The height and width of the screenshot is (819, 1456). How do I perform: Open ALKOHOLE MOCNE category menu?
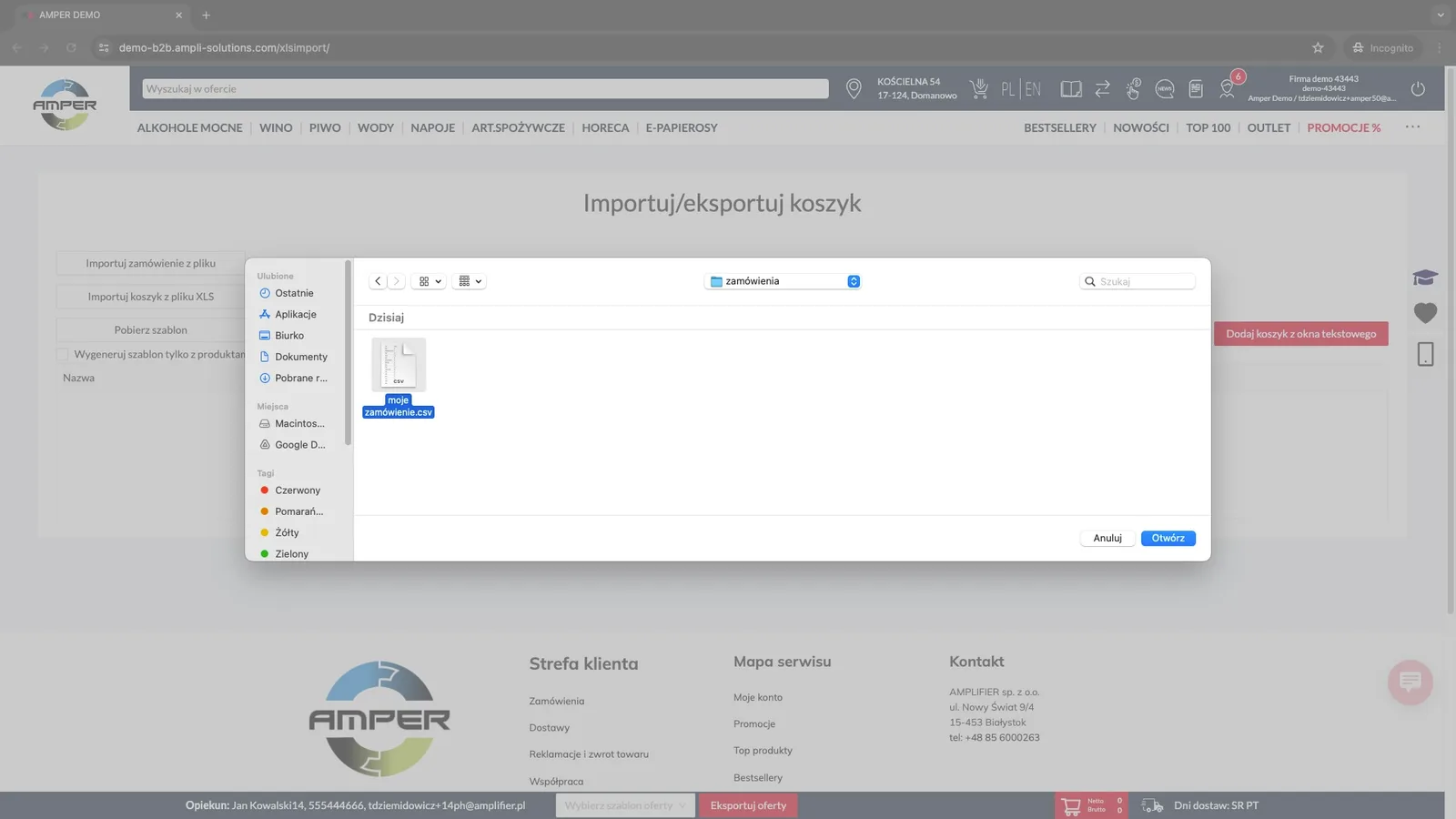pyautogui.click(x=189, y=127)
